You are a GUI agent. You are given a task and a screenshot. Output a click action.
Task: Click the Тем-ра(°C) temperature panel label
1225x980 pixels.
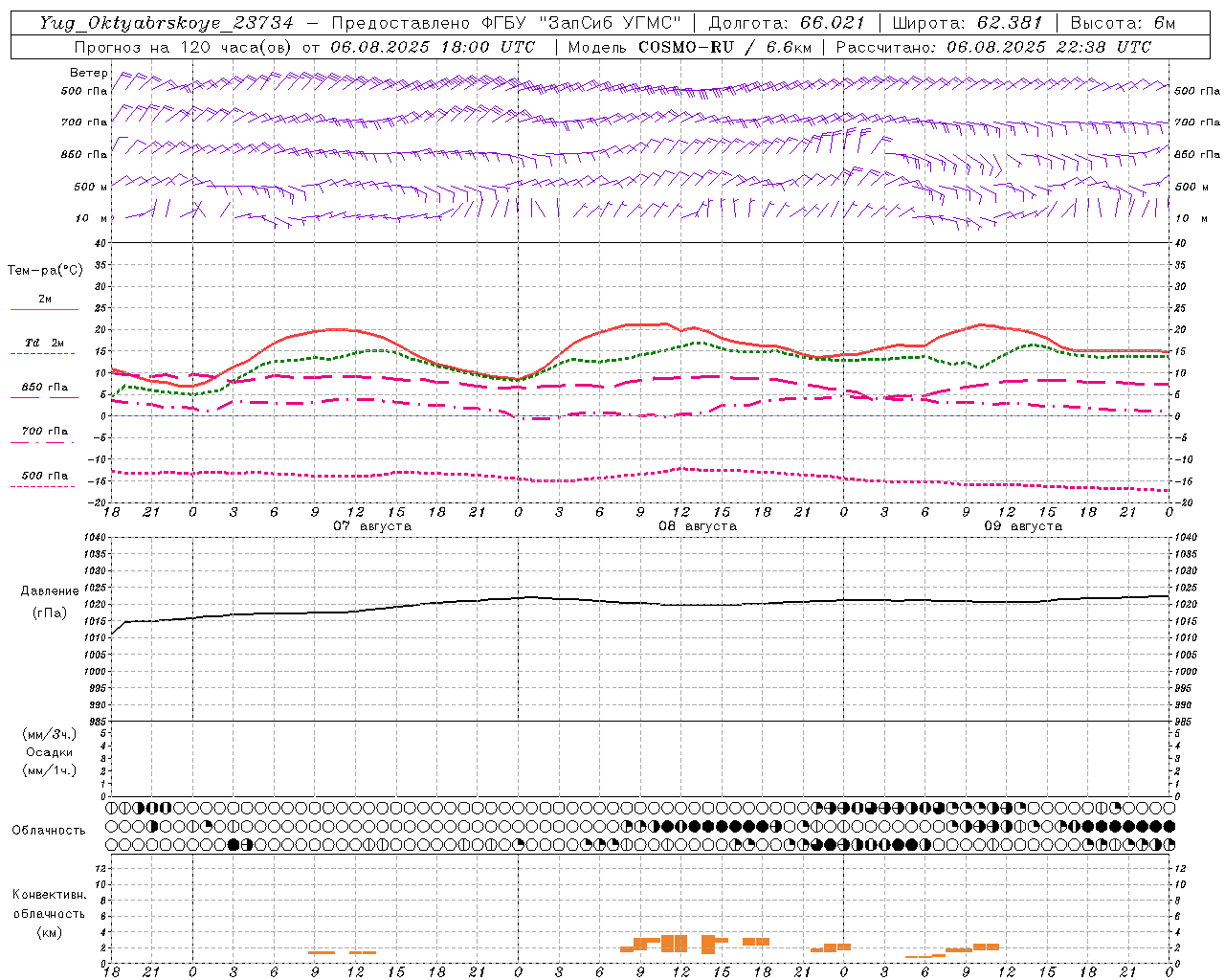45,271
